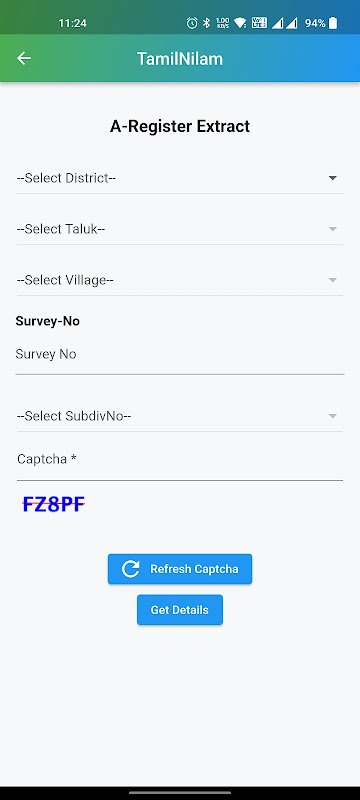The image size is (360, 800).
Task: Open the Select District dropdown
Action: click(179, 178)
